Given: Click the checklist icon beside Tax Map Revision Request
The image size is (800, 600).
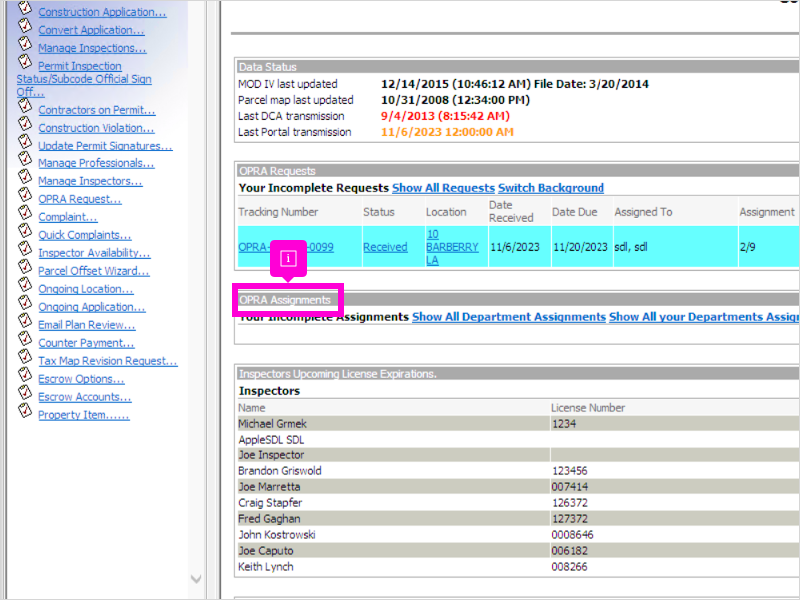Looking at the screenshot, I should pyautogui.click(x=25, y=356).
